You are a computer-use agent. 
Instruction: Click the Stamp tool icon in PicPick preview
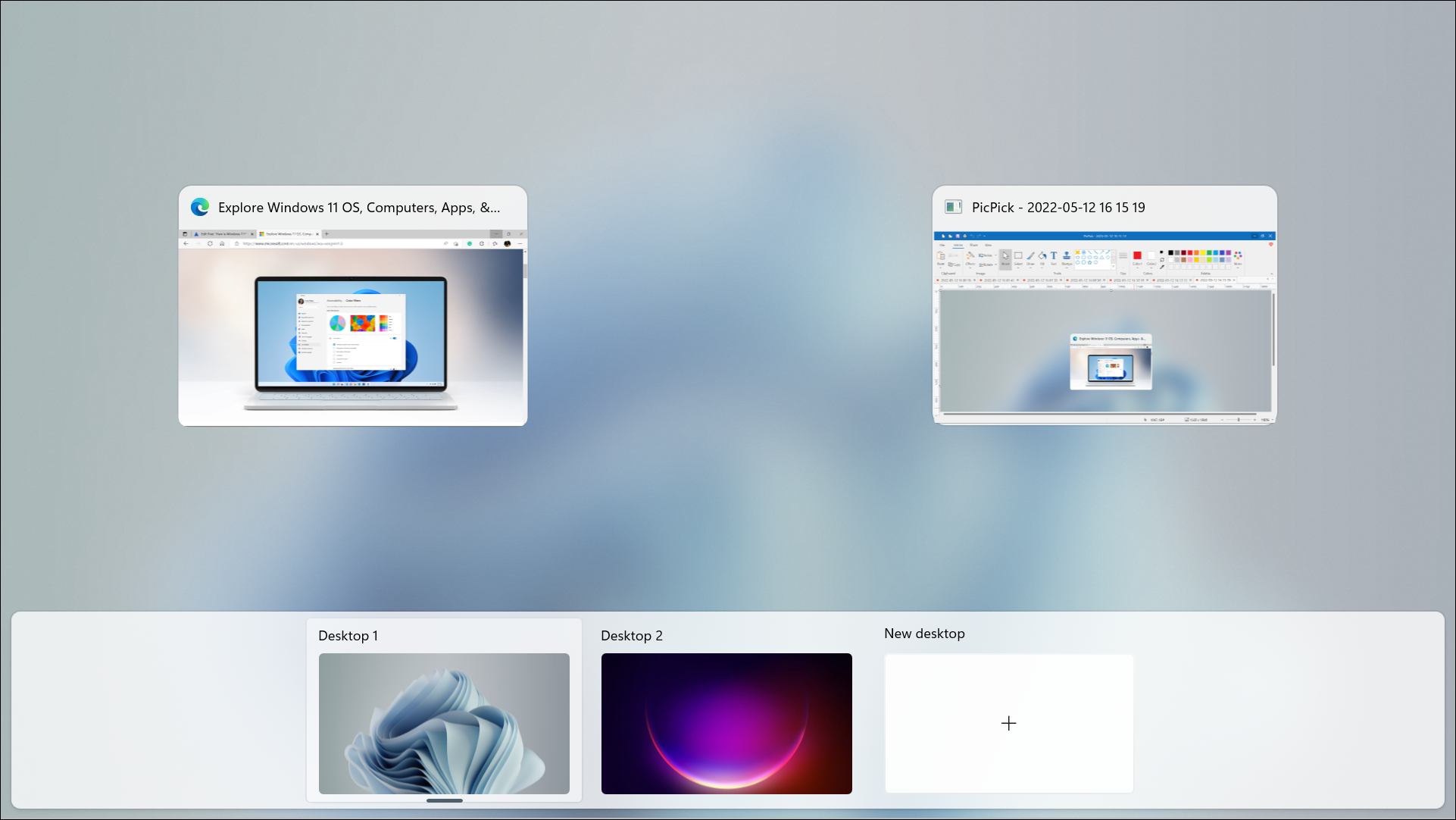pos(1067,256)
